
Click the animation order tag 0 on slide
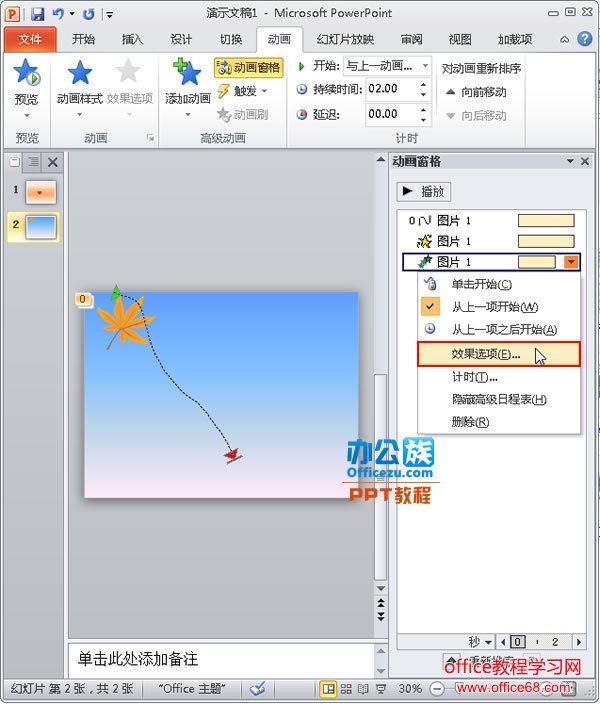click(x=83, y=299)
